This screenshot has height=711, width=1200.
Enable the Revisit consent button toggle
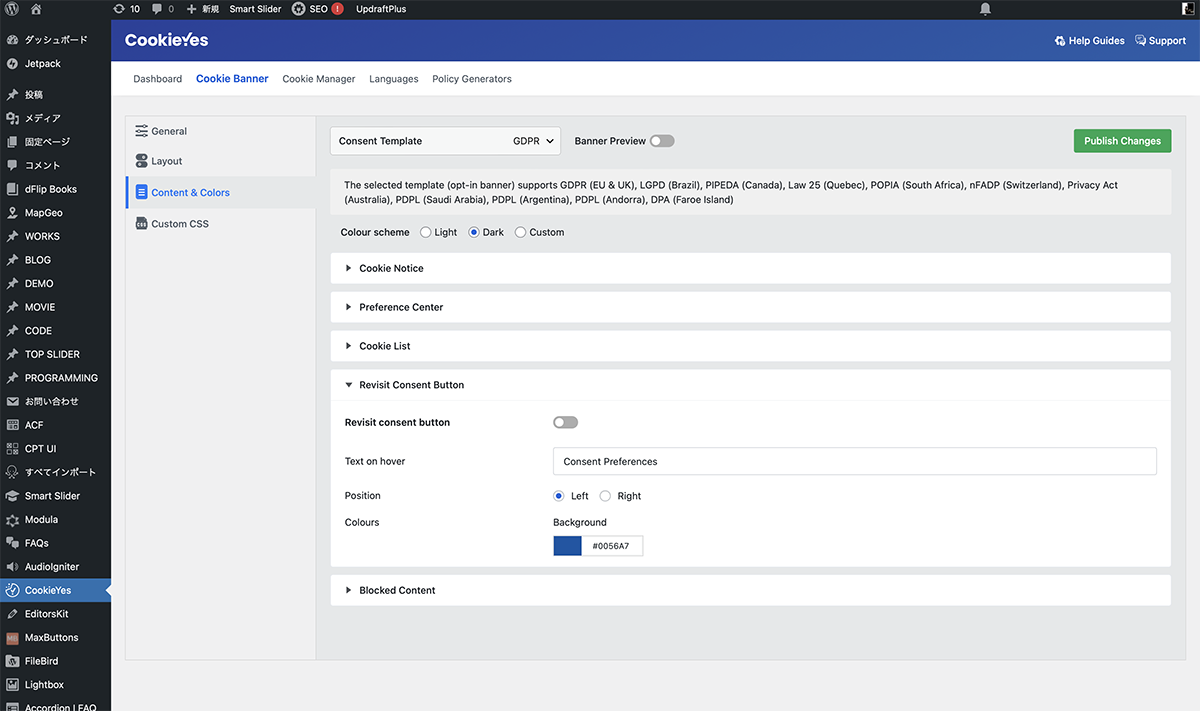click(x=565, y=422)
